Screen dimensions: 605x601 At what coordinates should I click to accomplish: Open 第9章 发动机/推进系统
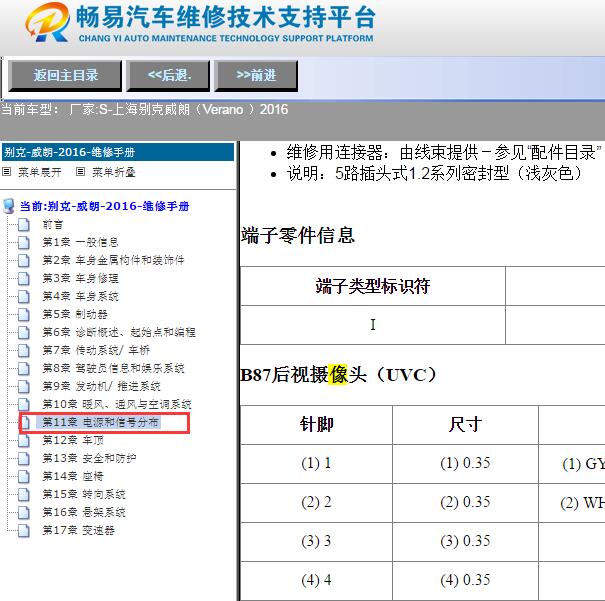click(101, 387)
